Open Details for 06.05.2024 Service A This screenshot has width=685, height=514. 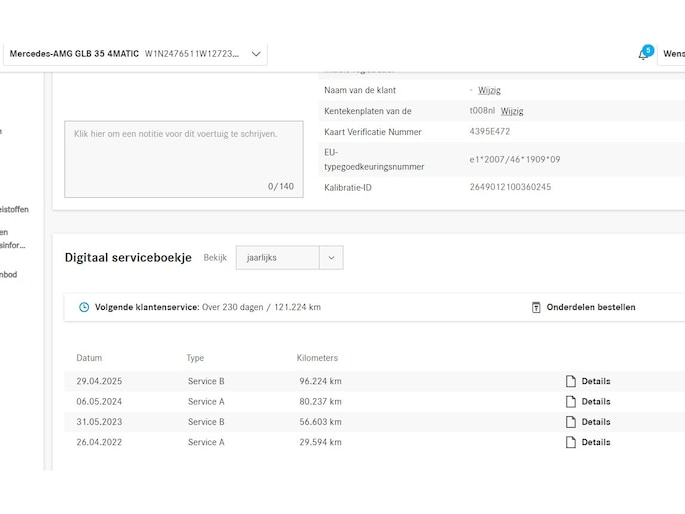(596, 401)
